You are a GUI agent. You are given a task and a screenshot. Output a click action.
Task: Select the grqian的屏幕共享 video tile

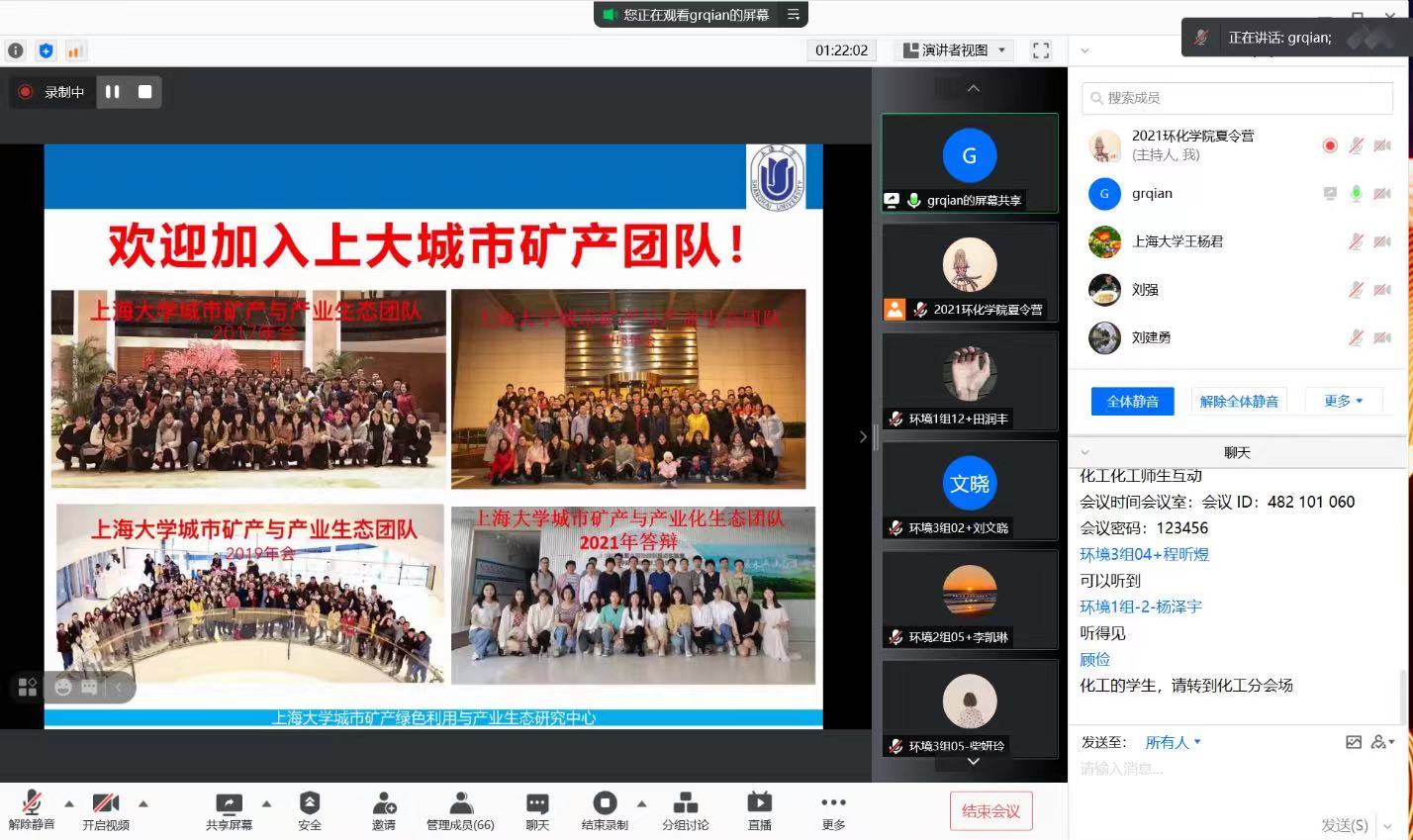point(970,163)
